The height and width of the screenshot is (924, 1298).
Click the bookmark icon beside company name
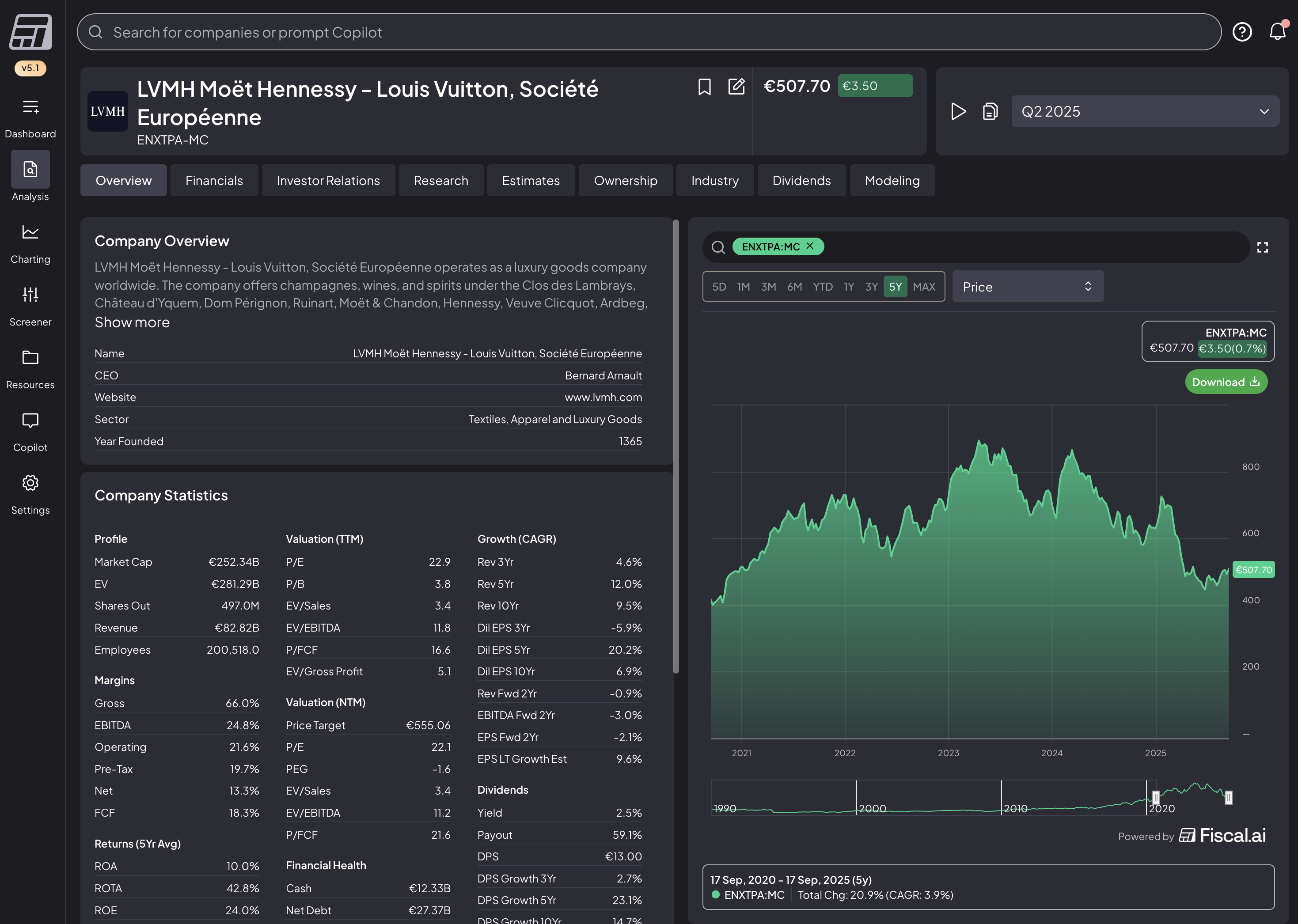(705, 87)
